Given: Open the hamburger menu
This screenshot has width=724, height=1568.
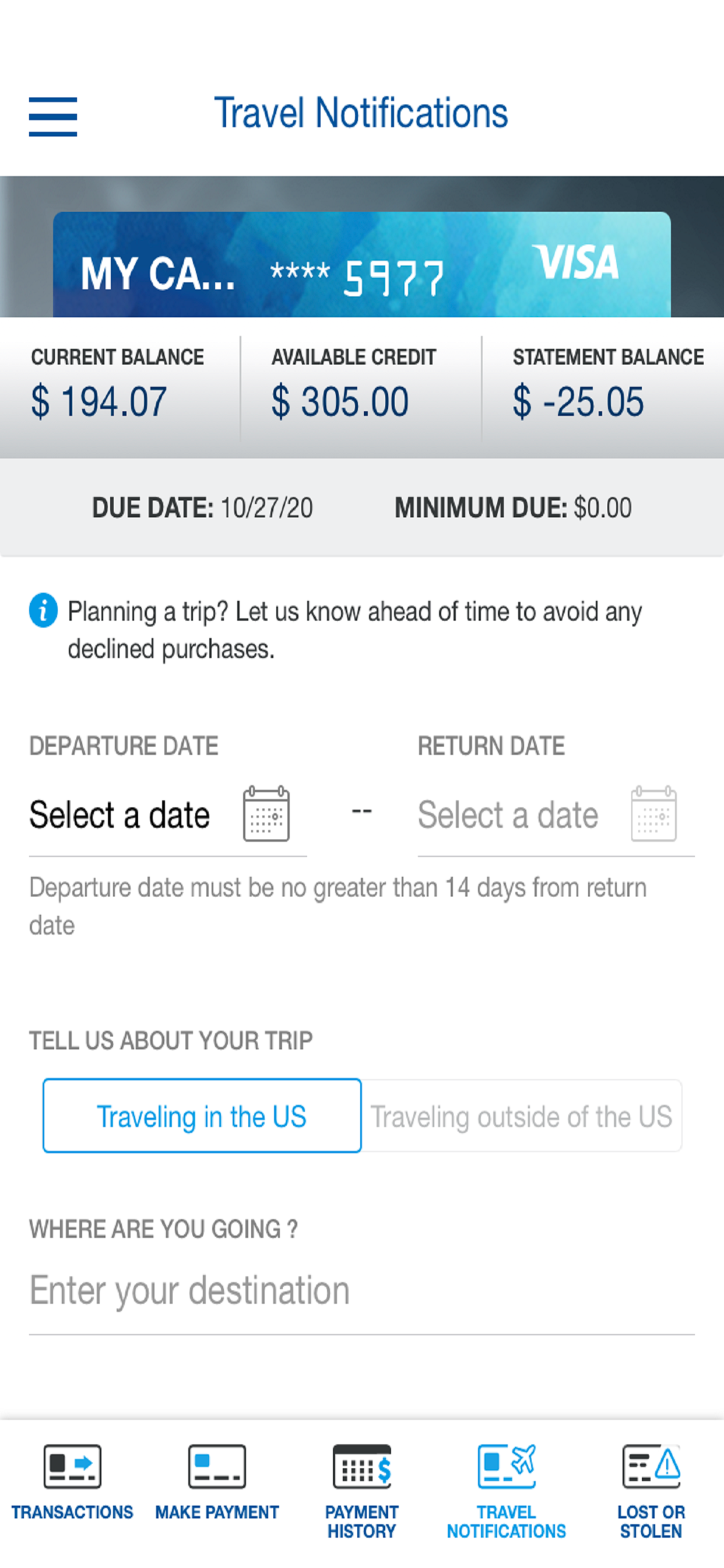Looking at the screenshot, I should coord(53,116).
